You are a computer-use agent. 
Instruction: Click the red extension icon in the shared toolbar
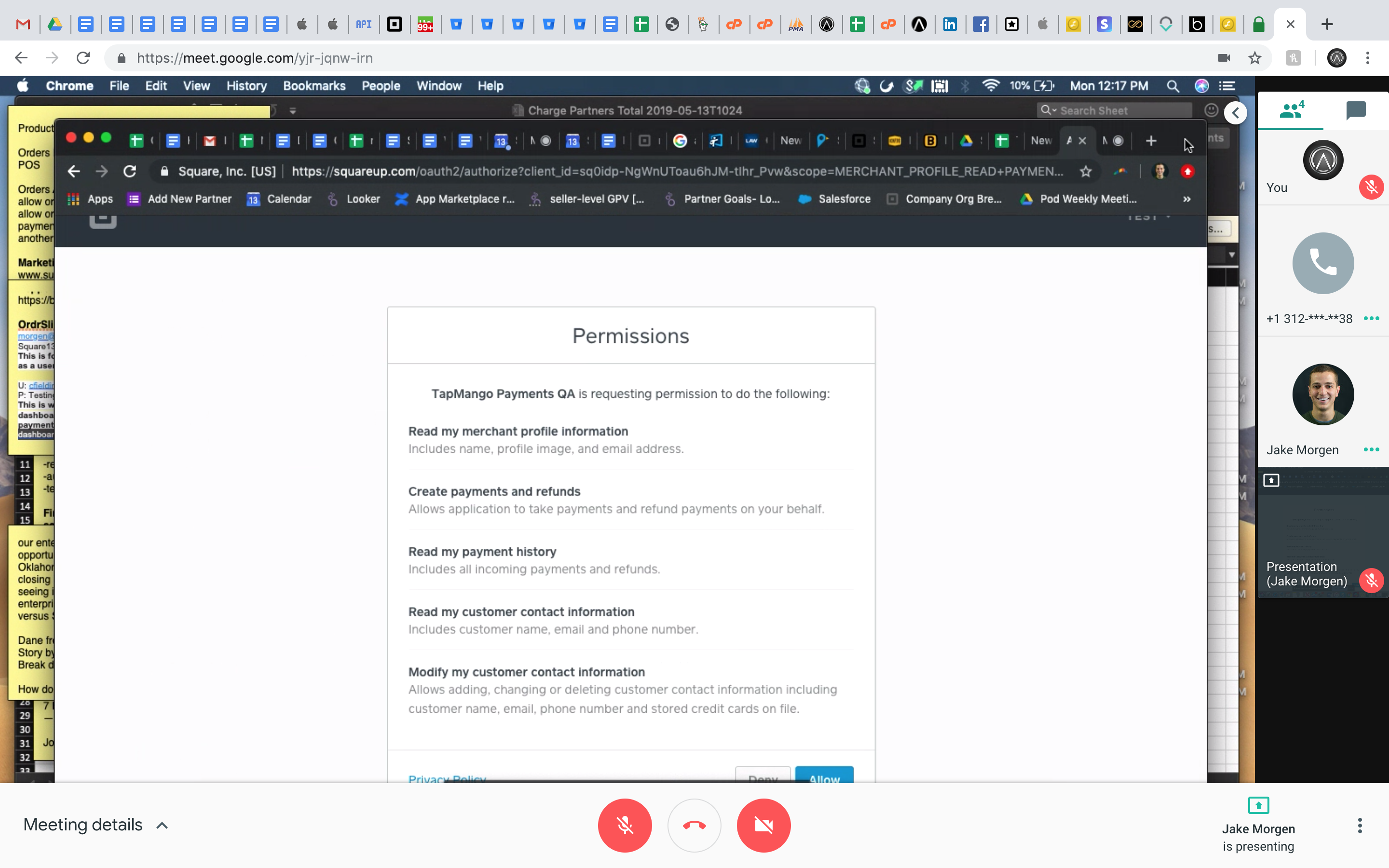click(x=1187, y=171)
